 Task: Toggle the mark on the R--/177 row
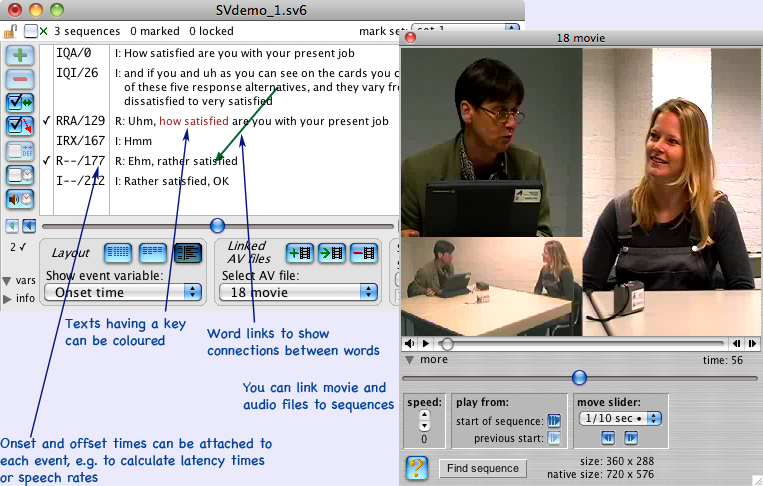click(x=46, y=161)
